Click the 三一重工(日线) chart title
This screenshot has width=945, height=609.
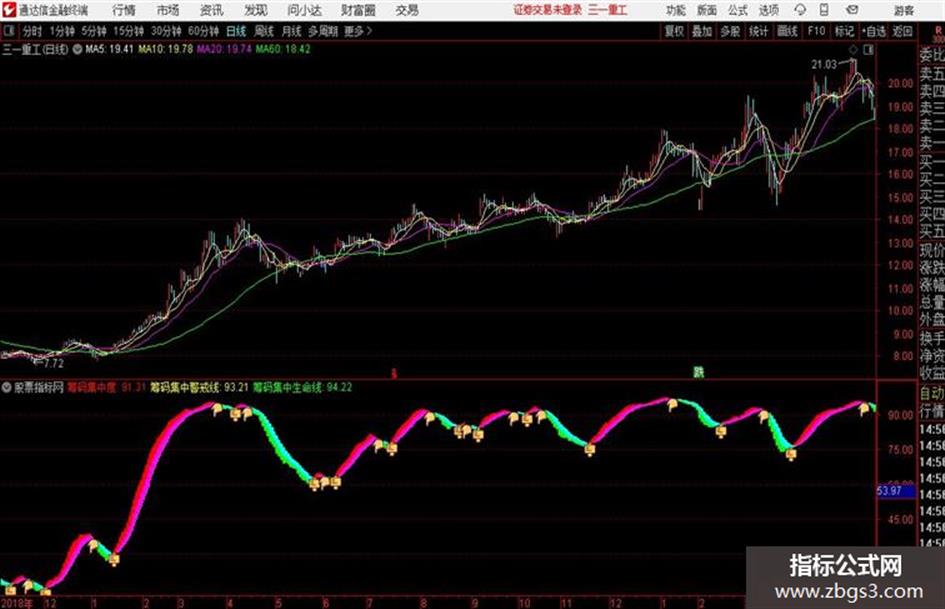35,49
